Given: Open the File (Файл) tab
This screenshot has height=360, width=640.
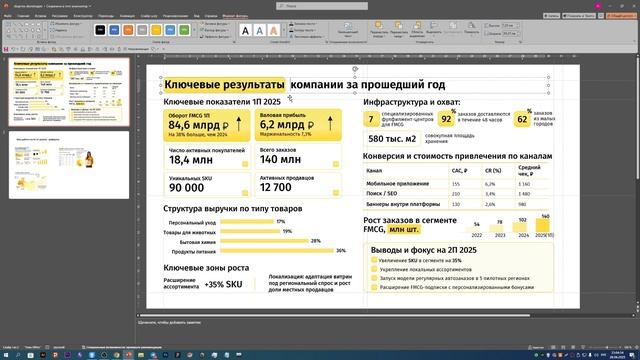Looking at the screenshot, I should point(7,16).
